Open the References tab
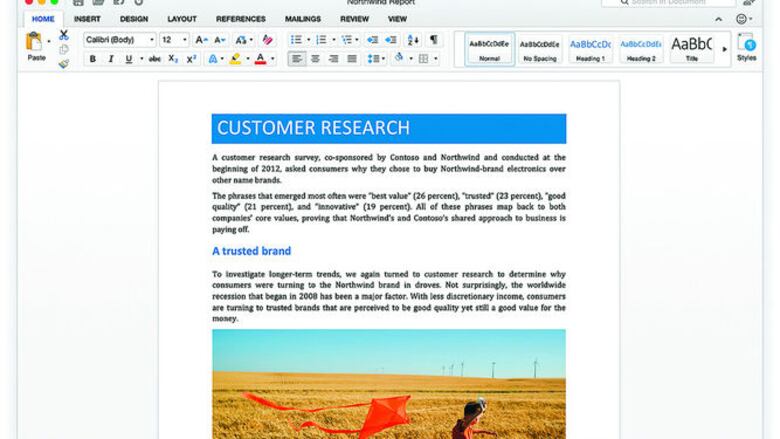The image size is (780, 439). pyautogui.click(x=241, y=19)
